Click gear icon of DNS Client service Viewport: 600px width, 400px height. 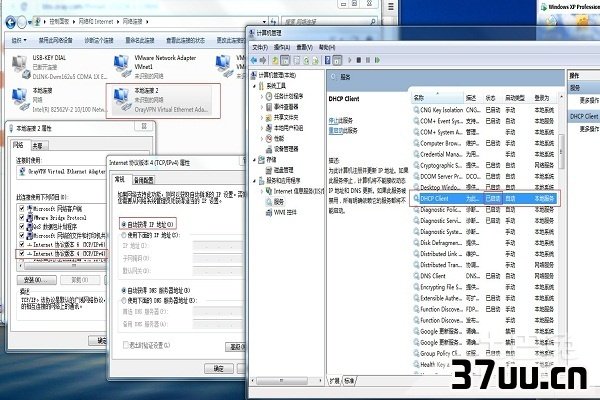click(x=416, y=276)
